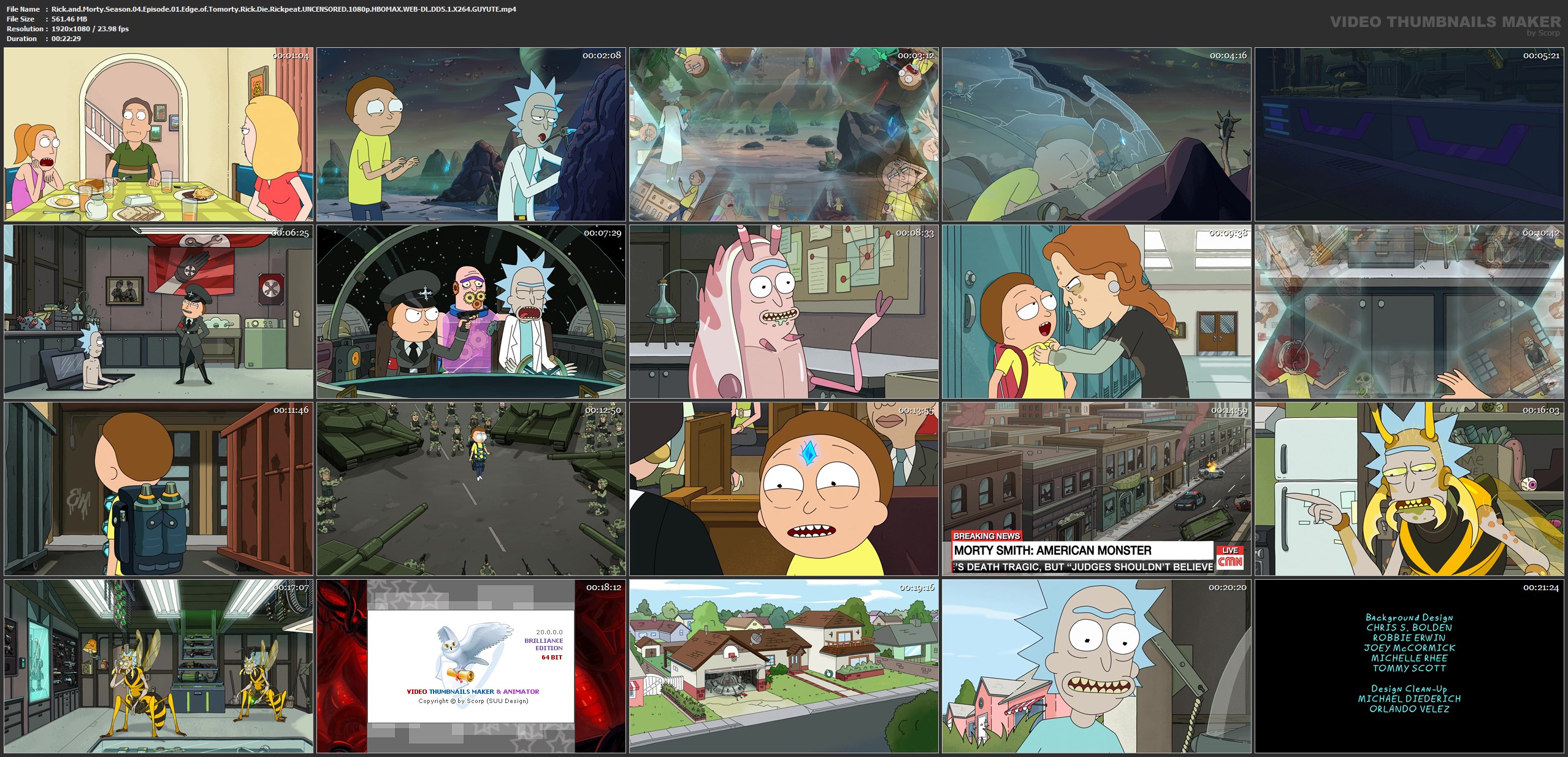Screen dimensions: 1568x757
Task: Select the school locker frame 00:09:38
Action: 1096,312
